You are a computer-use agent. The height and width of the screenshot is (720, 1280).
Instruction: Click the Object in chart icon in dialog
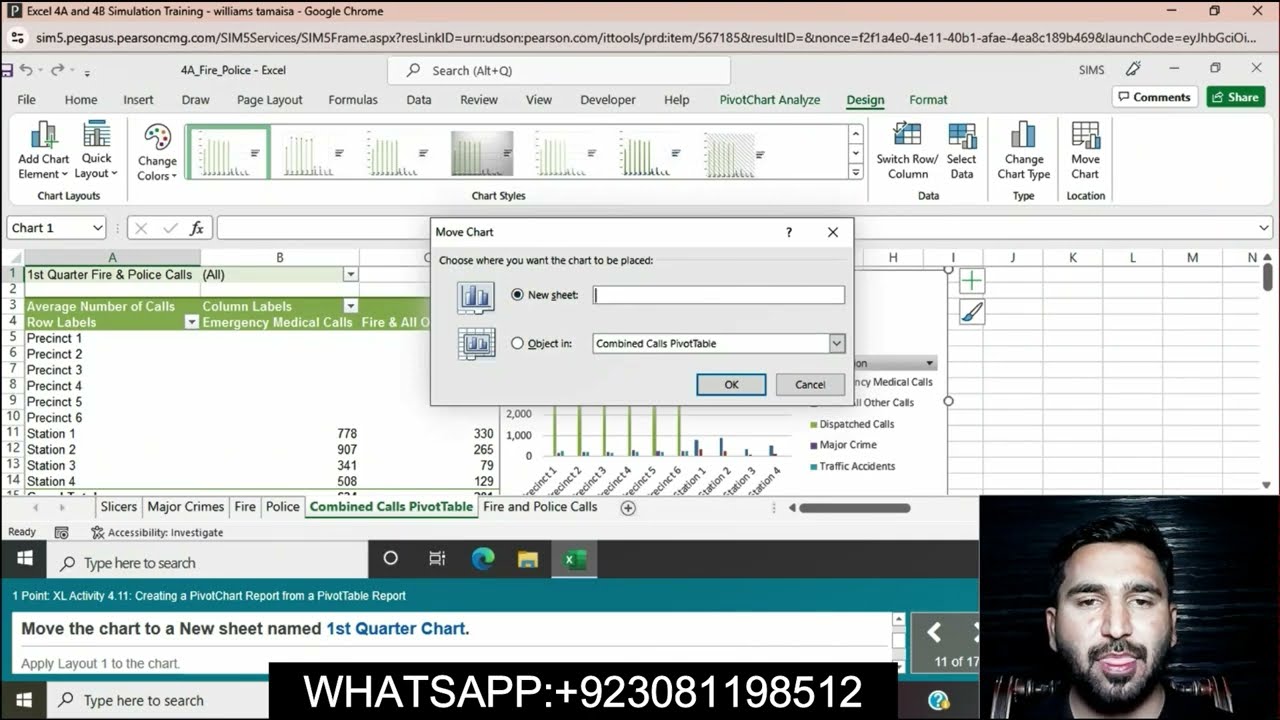click(476, 343)
